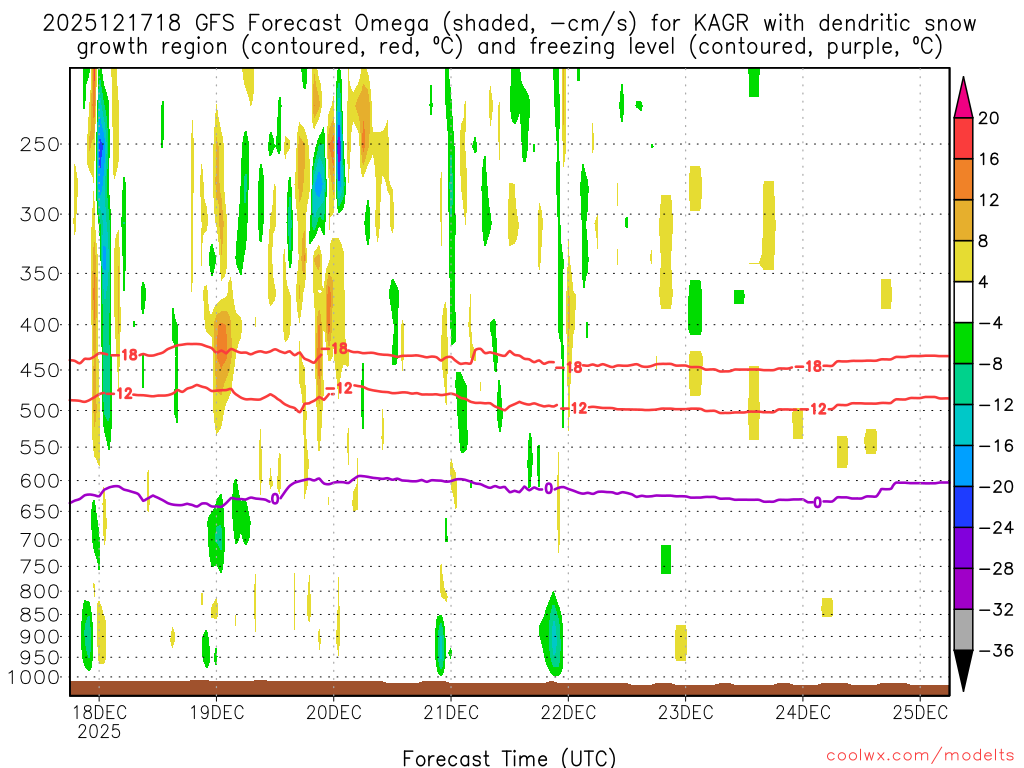1024x768 pixels.
Task: Click the Forecast Time (UTC) axis title
Action: tap(509, 758)
